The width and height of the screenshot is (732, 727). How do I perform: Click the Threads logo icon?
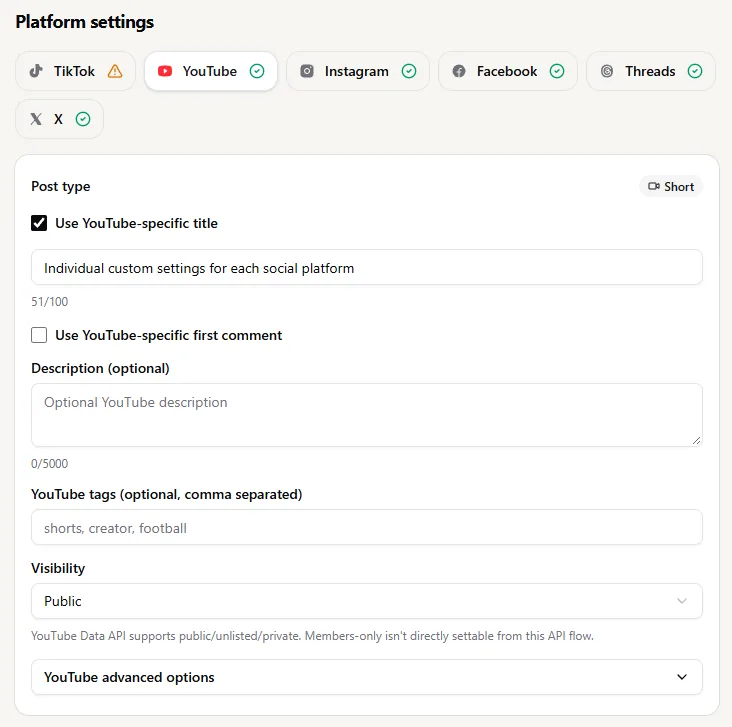(x=607, y=71)
